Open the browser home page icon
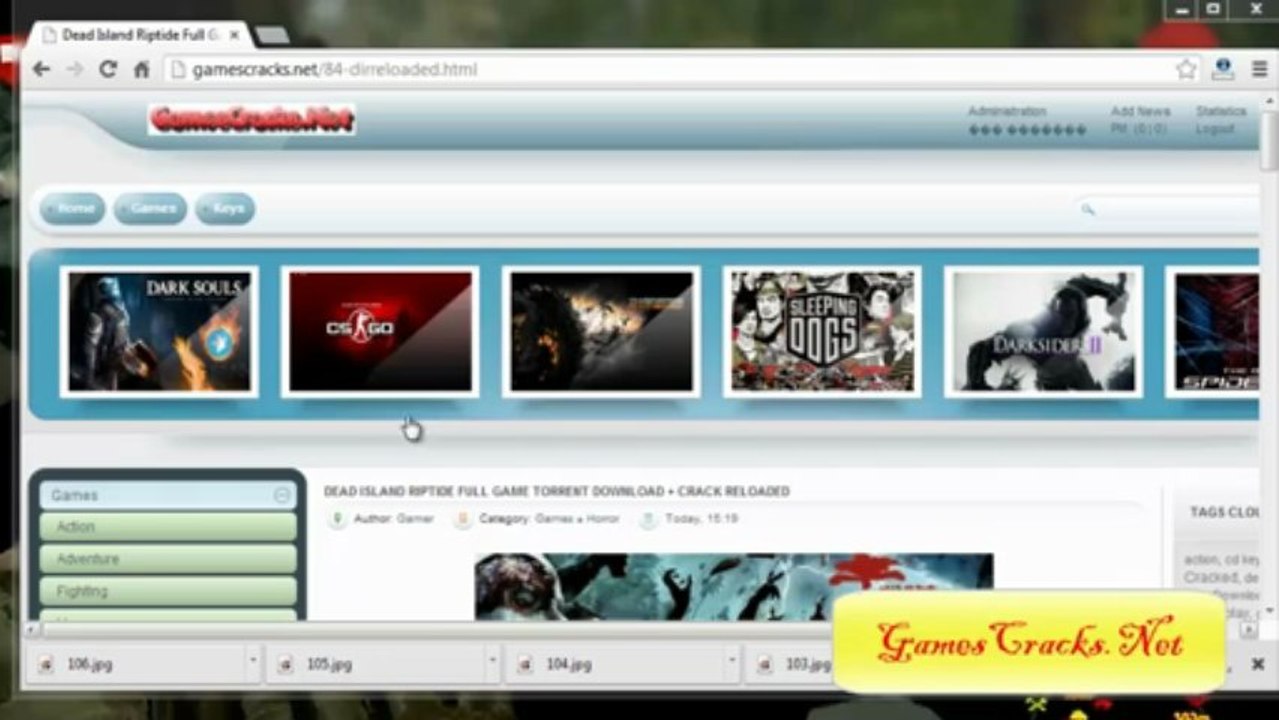Image resolution: width=1279 pixels, height=720 pixels. tap(141, 69)
